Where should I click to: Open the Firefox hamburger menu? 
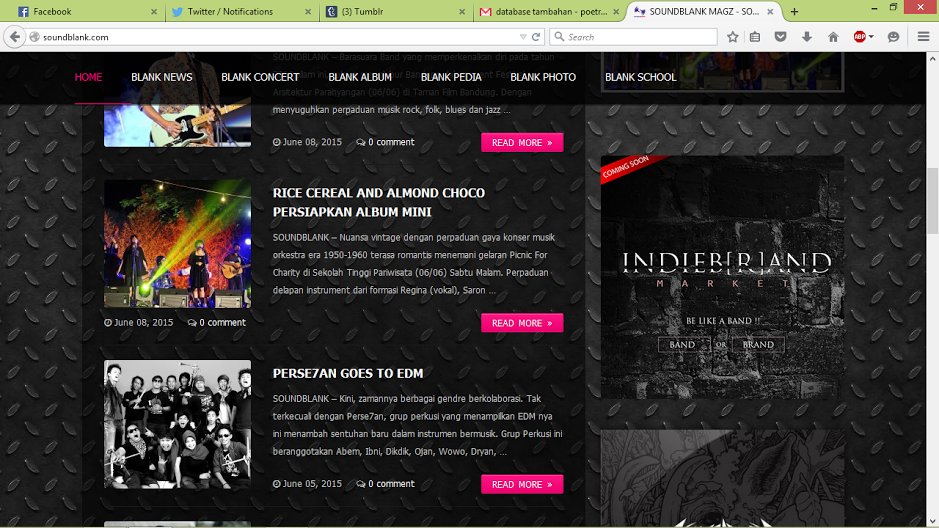[x=923, y=37]
